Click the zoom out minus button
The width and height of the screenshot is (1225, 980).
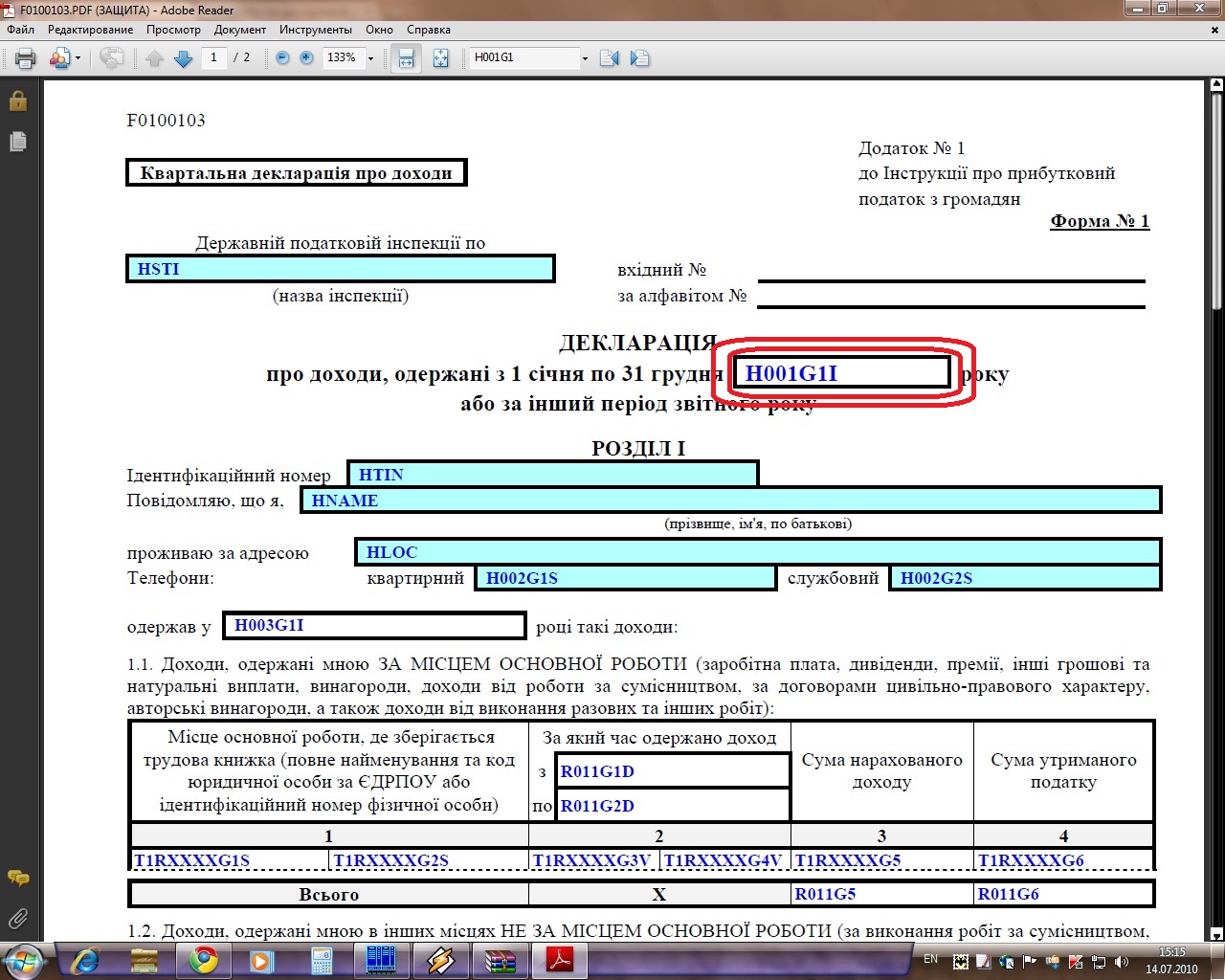tap(282, 58)
